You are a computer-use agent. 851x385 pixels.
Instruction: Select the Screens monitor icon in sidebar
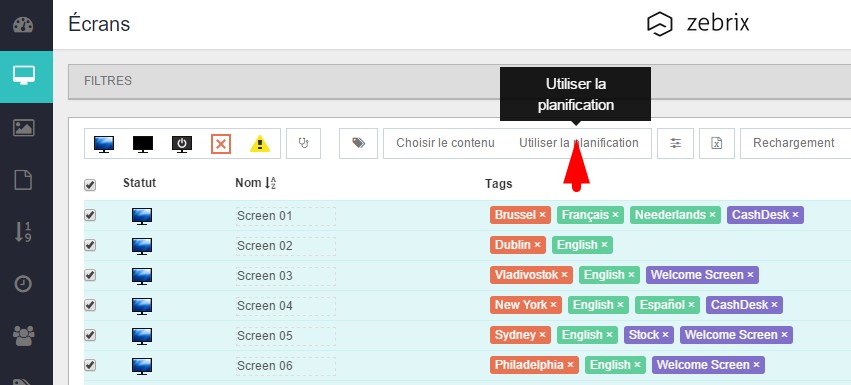[x=24, y=75]
